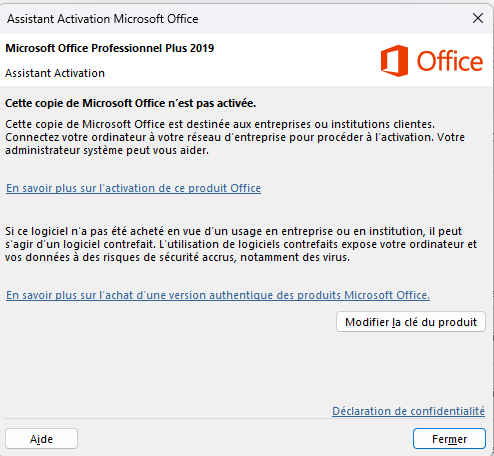Click the line starting Connectez votre ordinateur
Screen dimensions: 494x456
235,137
